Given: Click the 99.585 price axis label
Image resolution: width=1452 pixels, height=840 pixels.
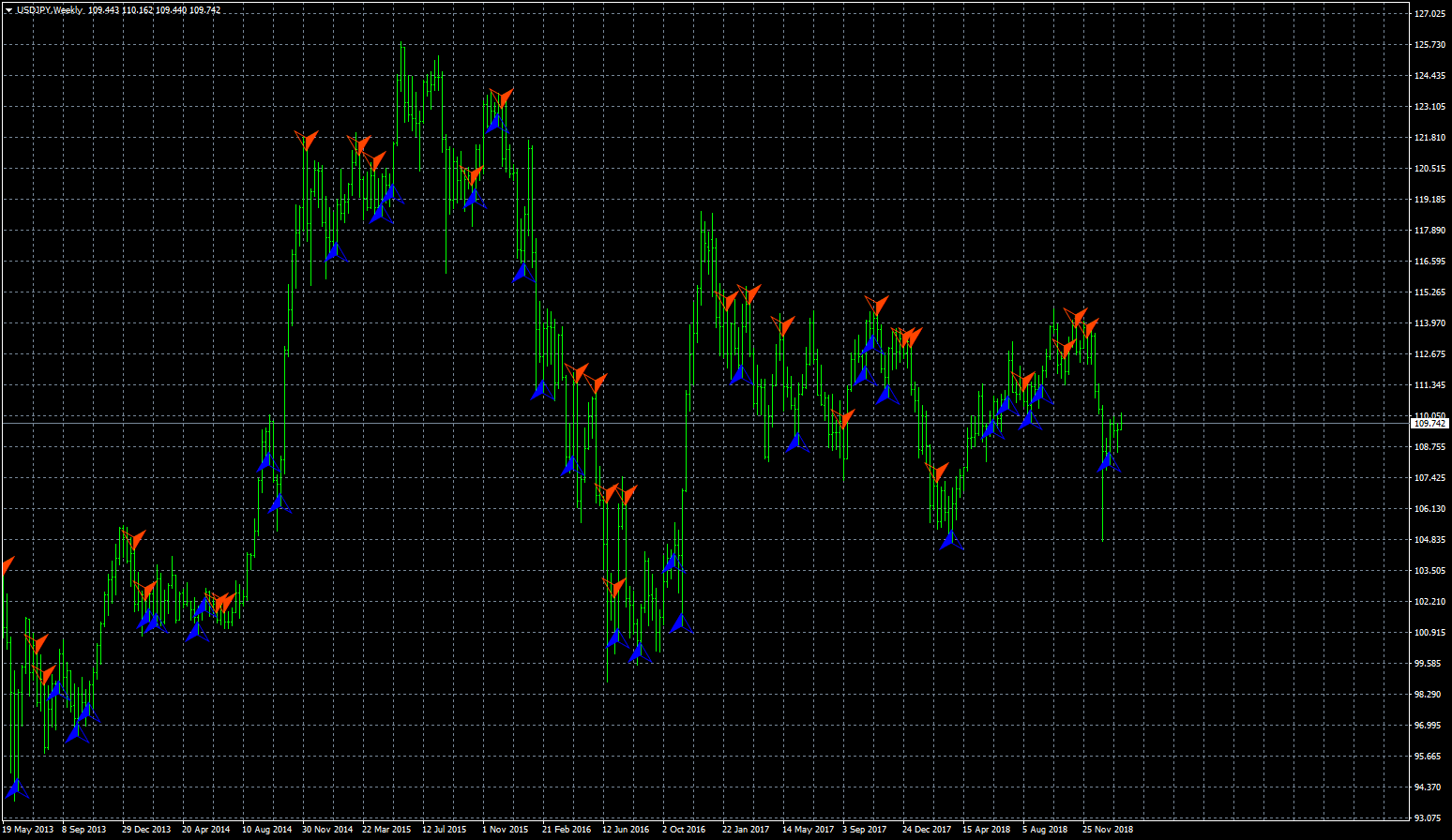Looking at the screenshot, I should pyautogui.click(x=1427, y=664).
